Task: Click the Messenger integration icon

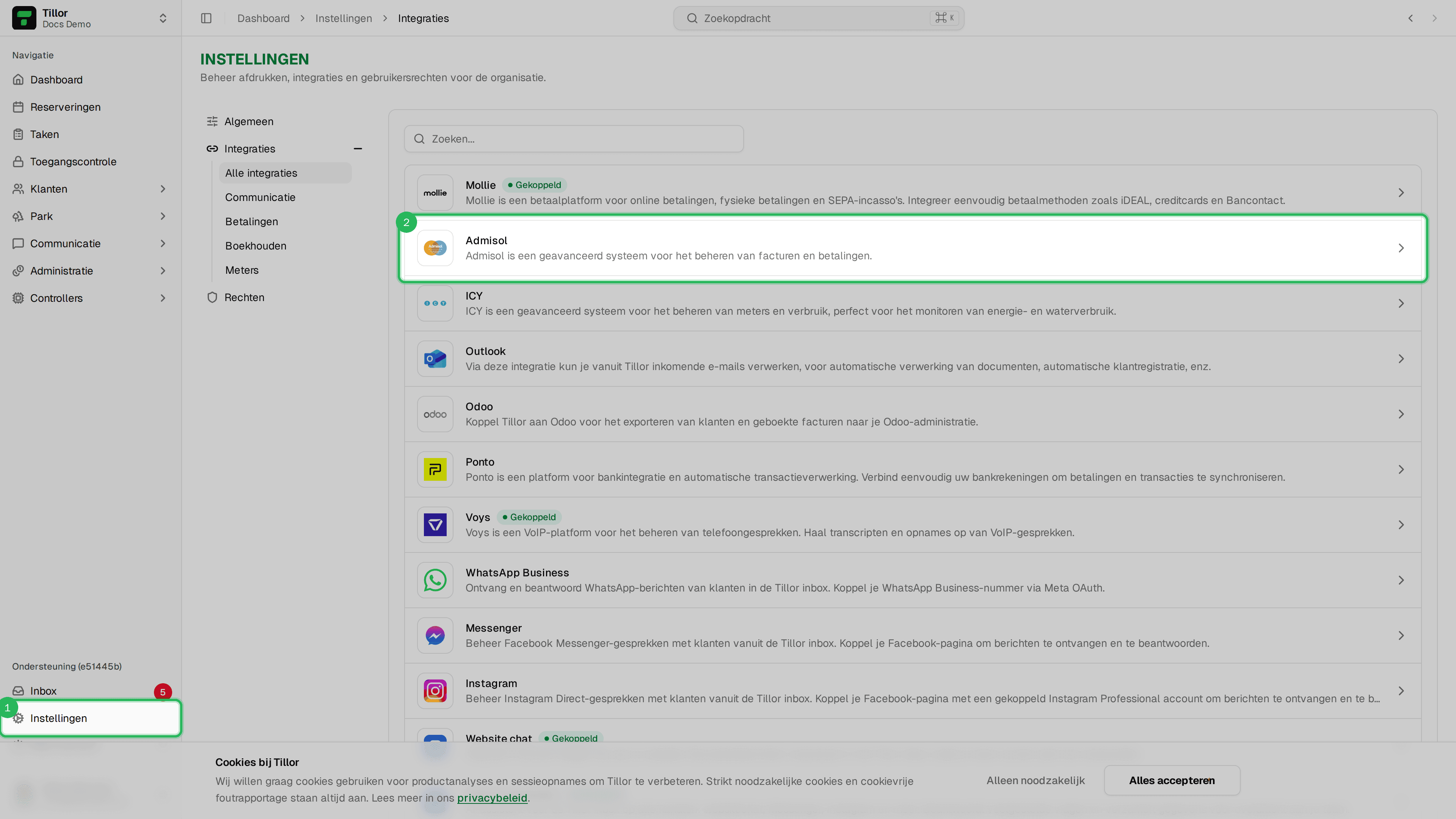Action: coord(435,636)
